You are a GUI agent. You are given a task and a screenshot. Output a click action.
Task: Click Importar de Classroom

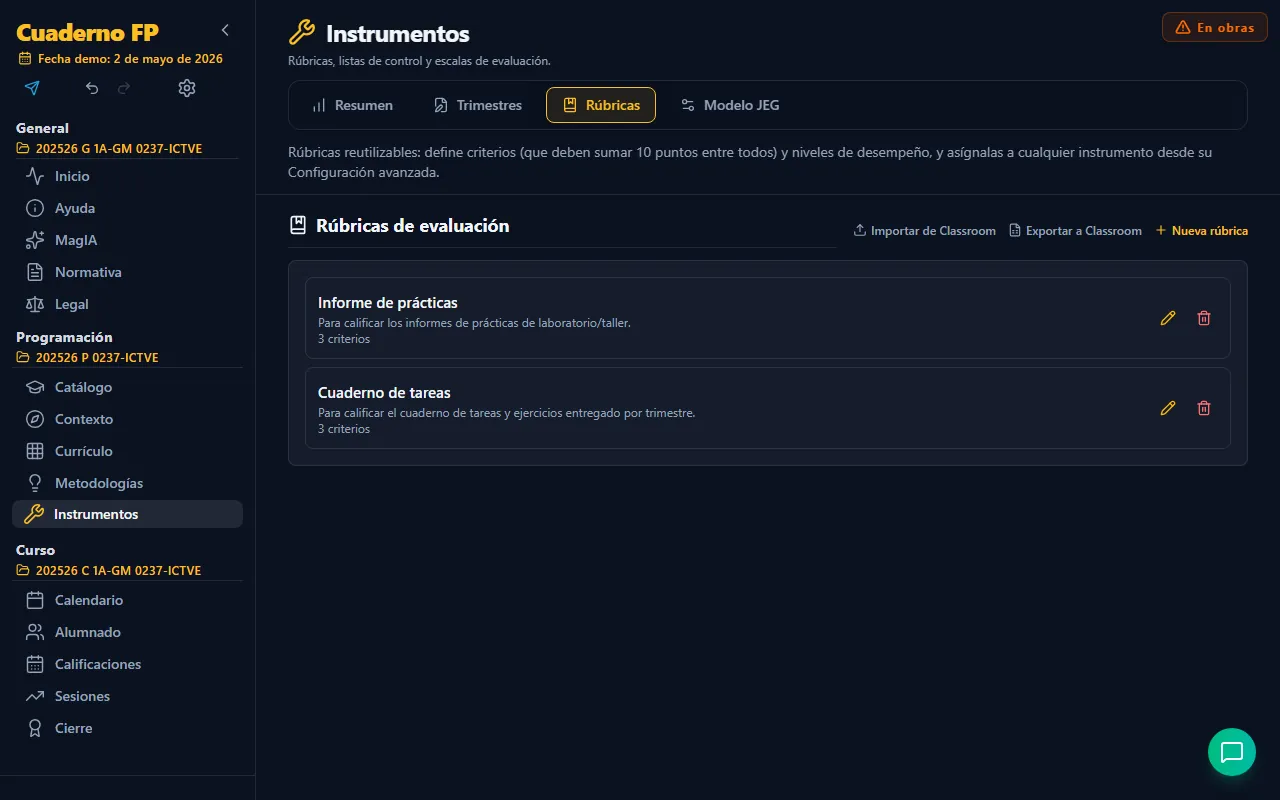[x=924, y=231]
